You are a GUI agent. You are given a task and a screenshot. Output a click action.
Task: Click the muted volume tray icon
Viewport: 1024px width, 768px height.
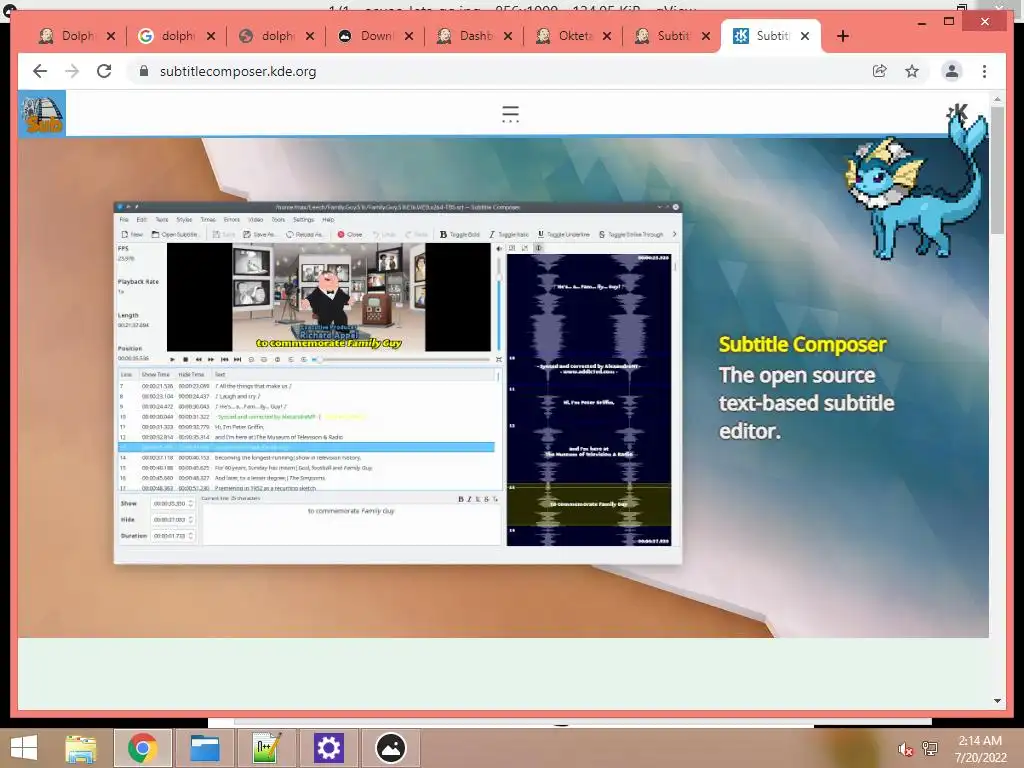coord(904,749)
